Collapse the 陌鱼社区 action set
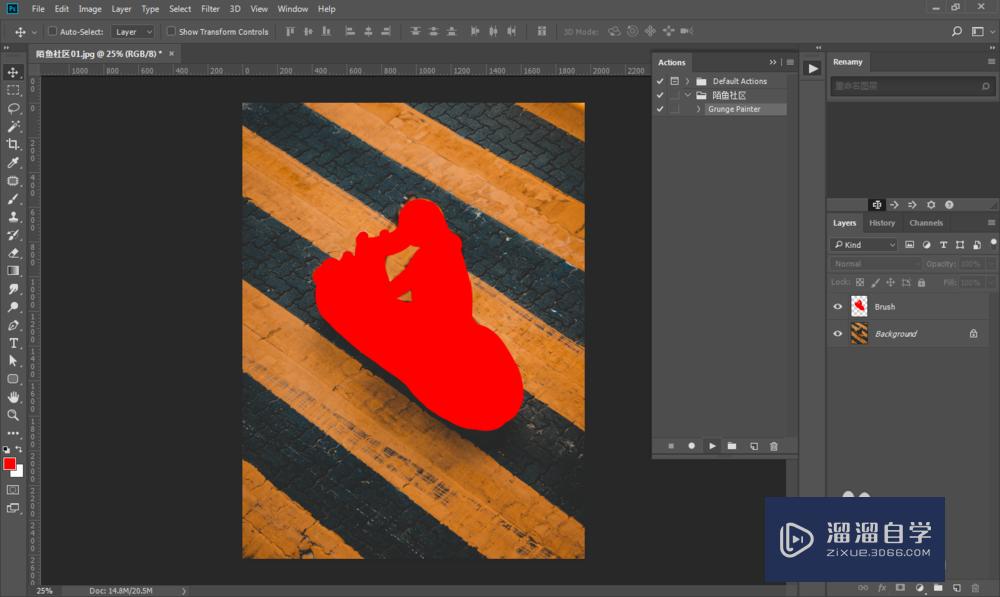 click(688, 95)
